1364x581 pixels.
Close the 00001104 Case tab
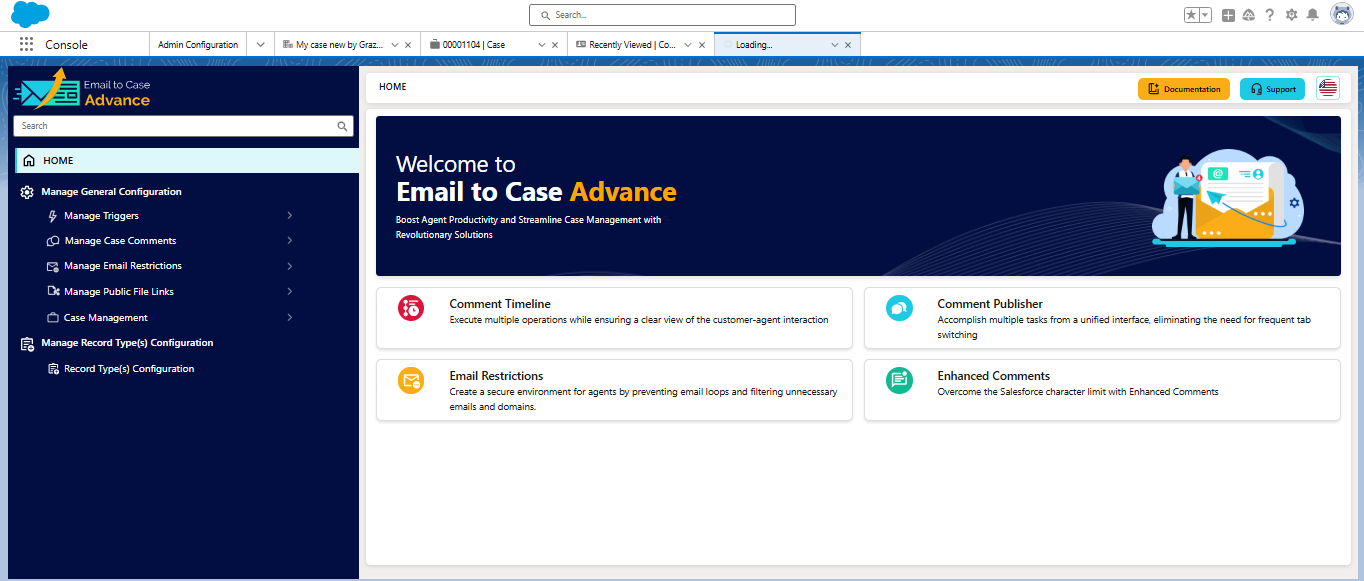[x=555, y=45]
